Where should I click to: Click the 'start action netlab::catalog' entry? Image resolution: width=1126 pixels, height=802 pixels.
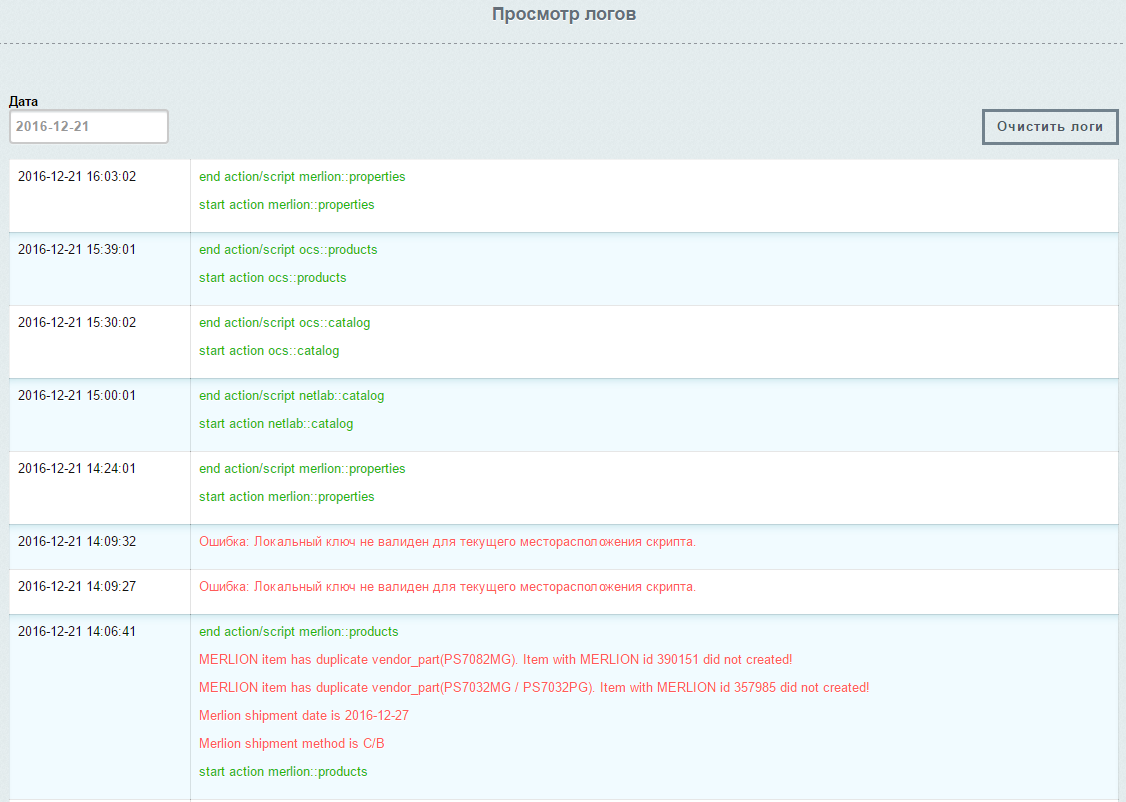click(276, 424)
